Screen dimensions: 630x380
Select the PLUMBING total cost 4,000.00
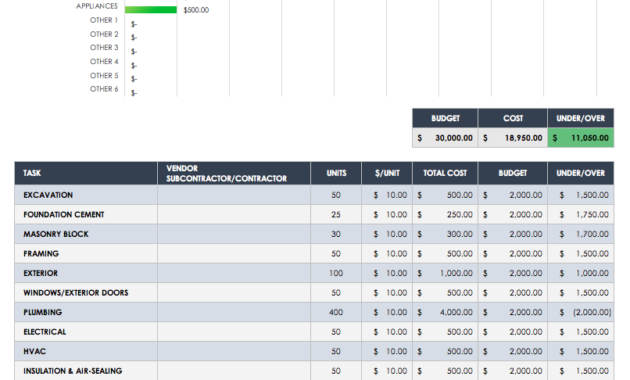coord(445,312)
